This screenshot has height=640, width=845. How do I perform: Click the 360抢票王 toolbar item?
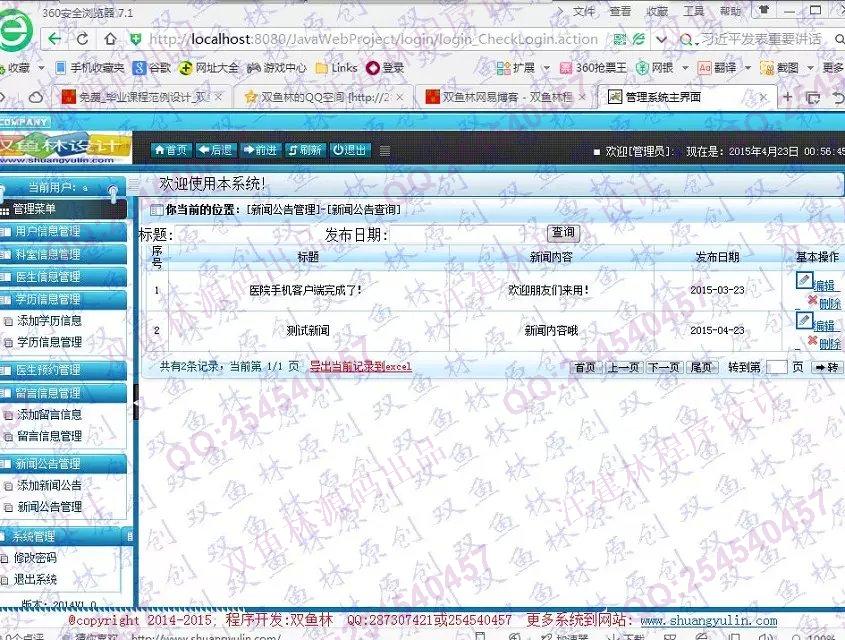pos(593,68)
